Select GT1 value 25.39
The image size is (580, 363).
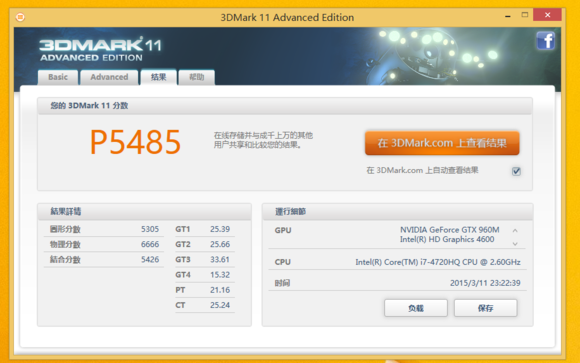(x=220, y=229)
